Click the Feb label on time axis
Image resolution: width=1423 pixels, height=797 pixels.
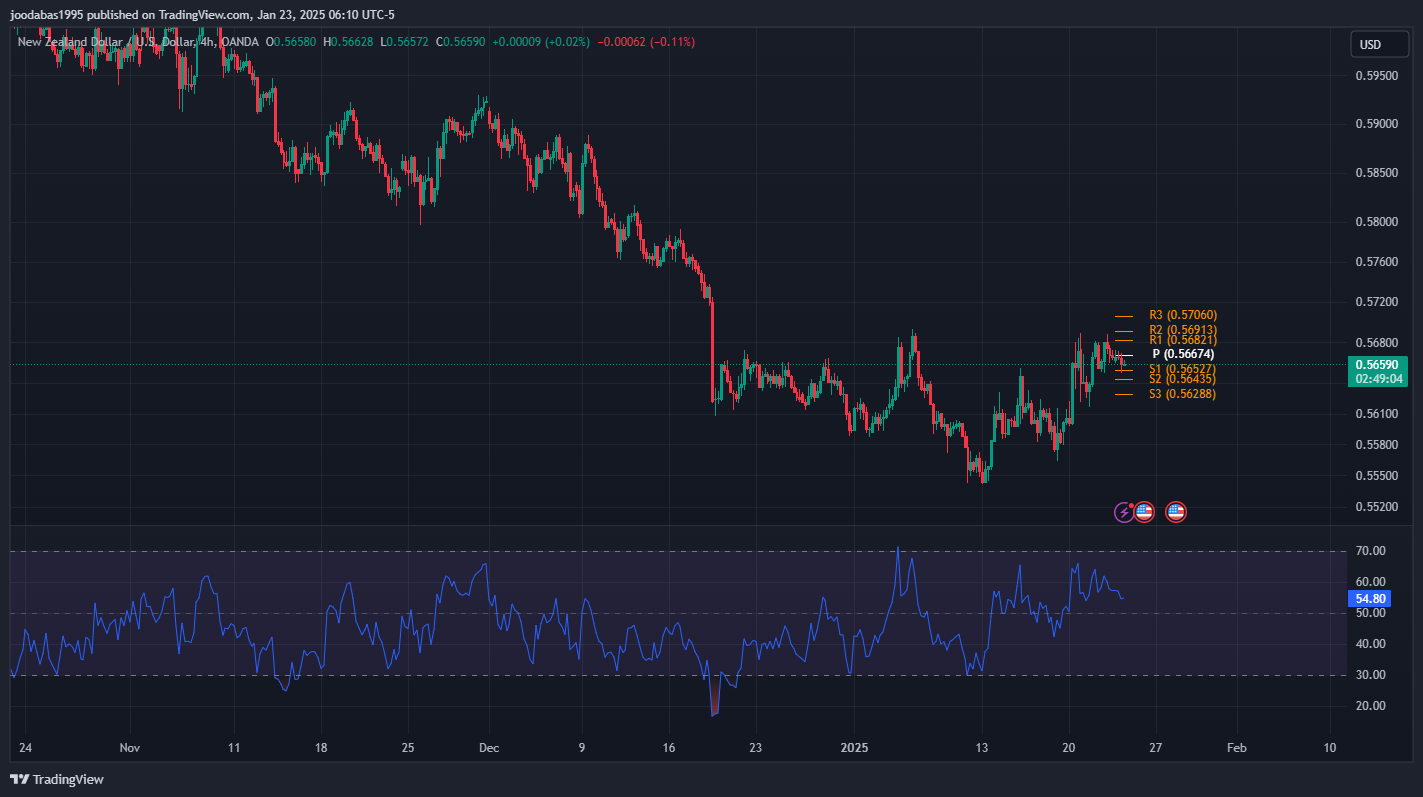click(x=1236, y=748)
